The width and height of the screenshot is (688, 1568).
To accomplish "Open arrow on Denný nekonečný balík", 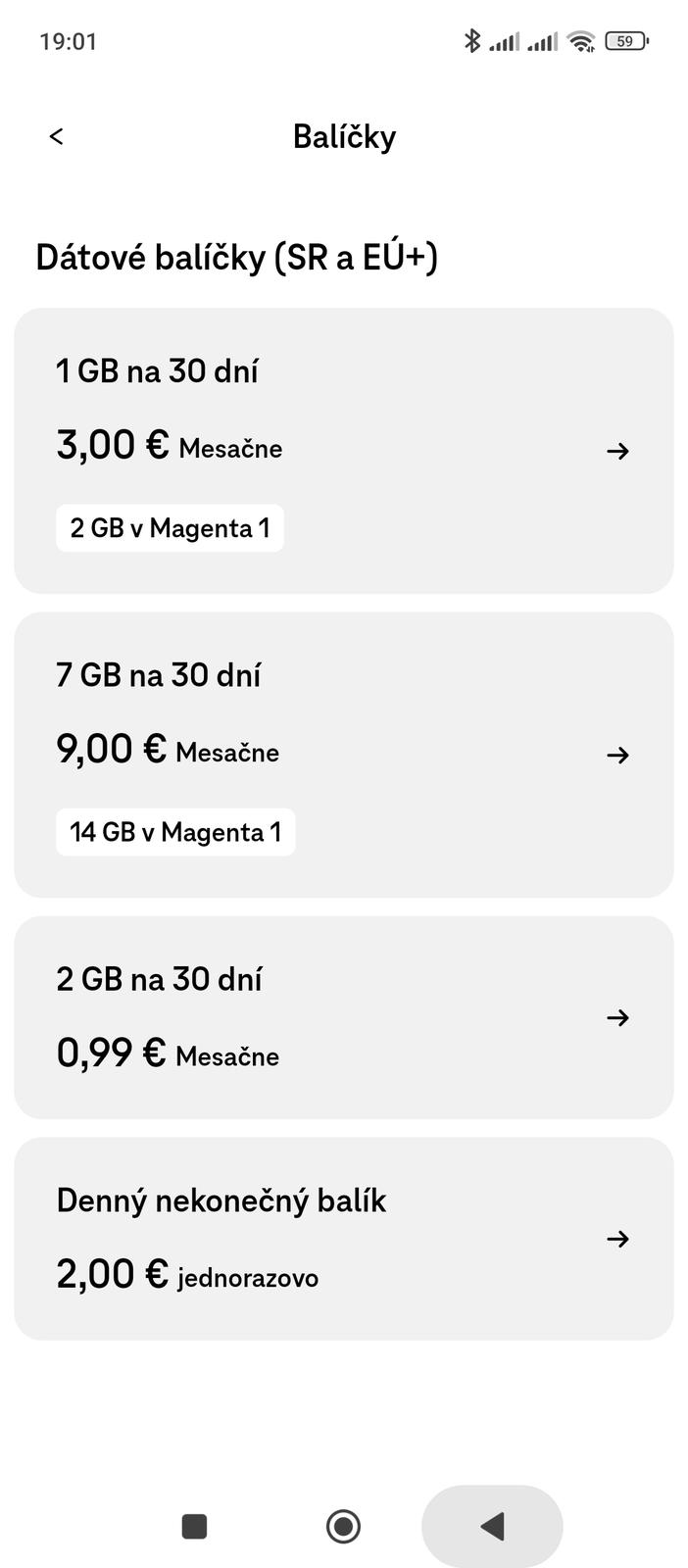I will (x=617, y=1239).
